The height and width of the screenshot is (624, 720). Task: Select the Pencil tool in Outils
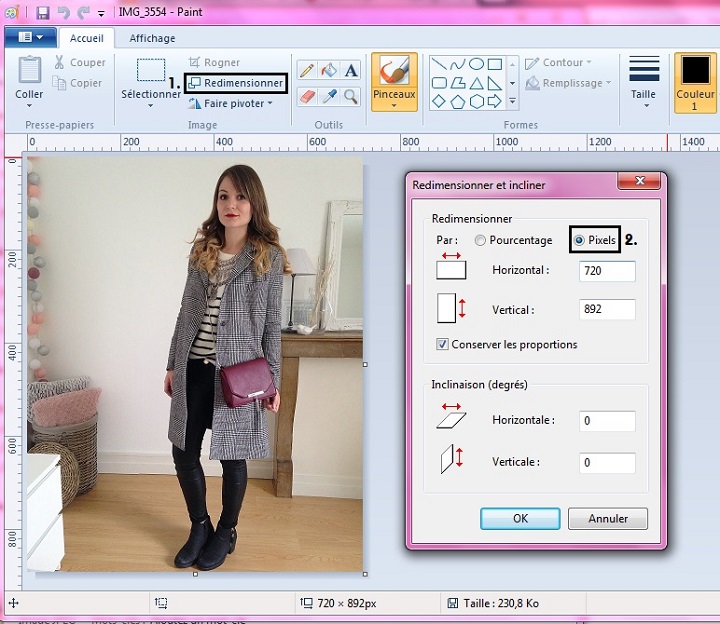tap(307, 70)
